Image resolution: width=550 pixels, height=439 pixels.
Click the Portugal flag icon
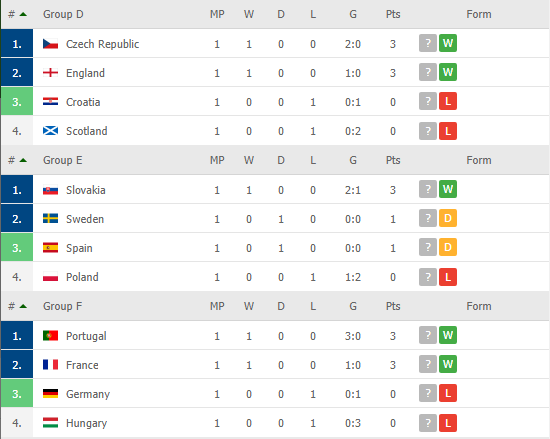coord(50,336)
